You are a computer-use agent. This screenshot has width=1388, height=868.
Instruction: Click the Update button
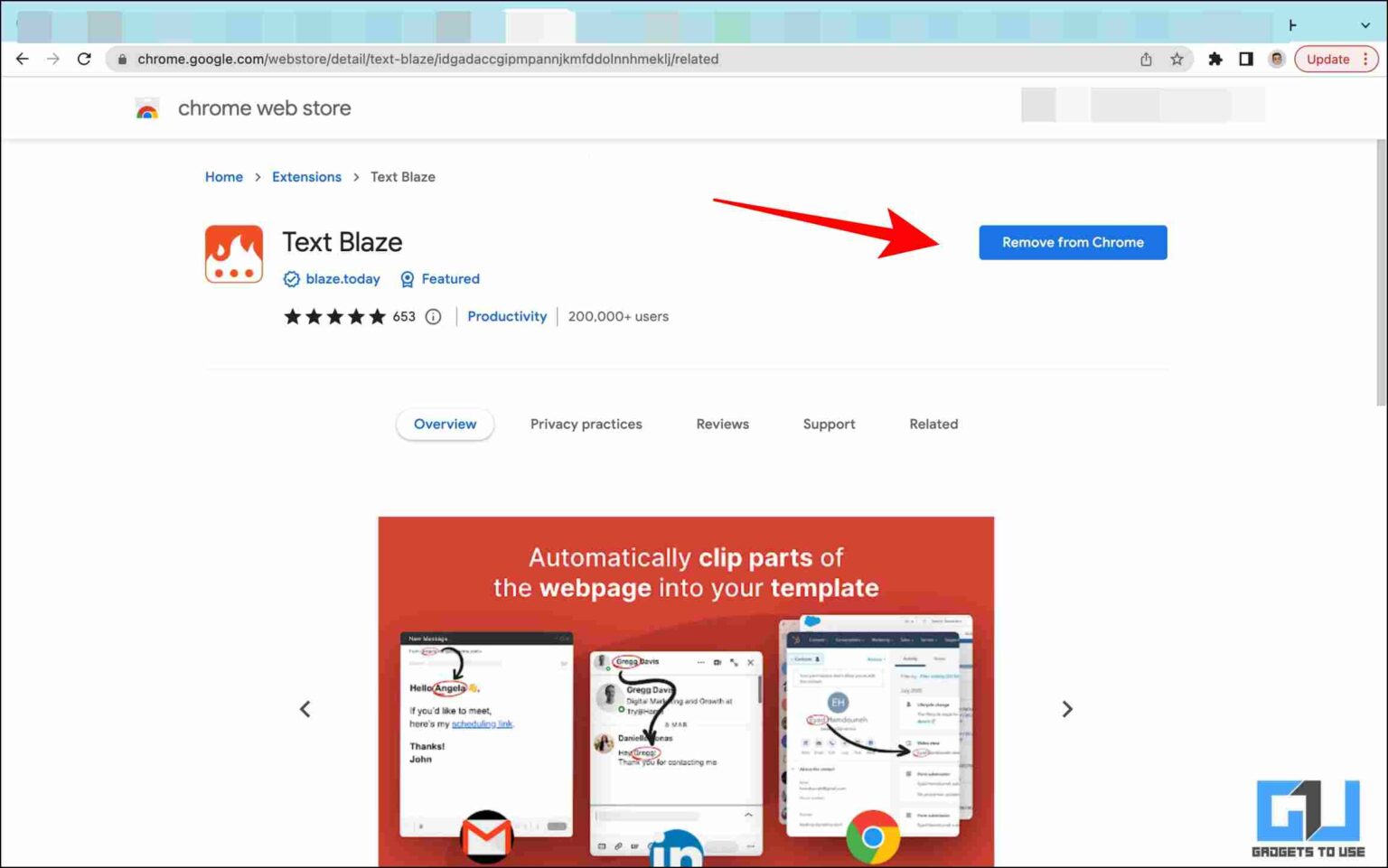1327,59
